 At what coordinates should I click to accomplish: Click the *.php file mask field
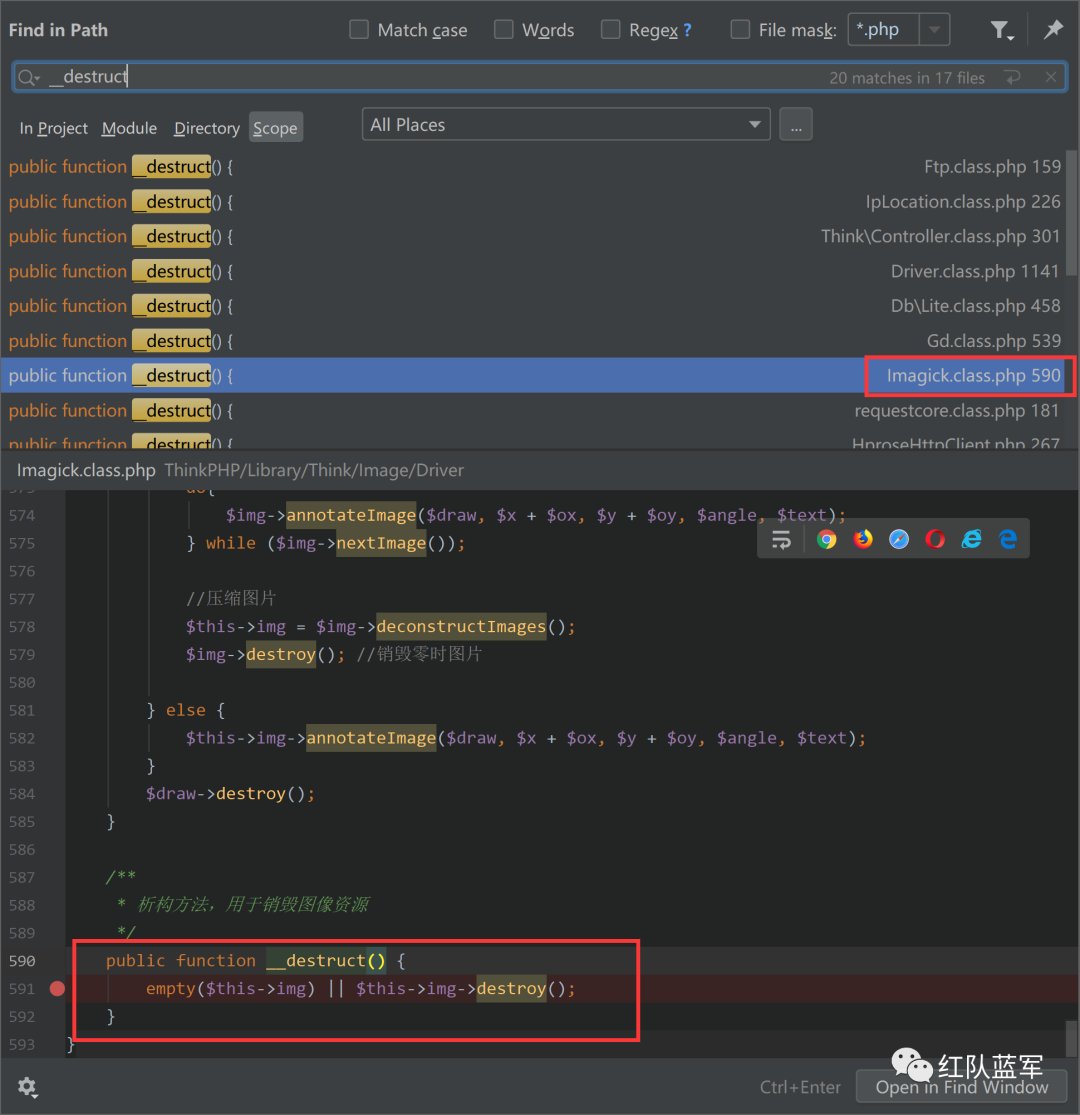884,30
